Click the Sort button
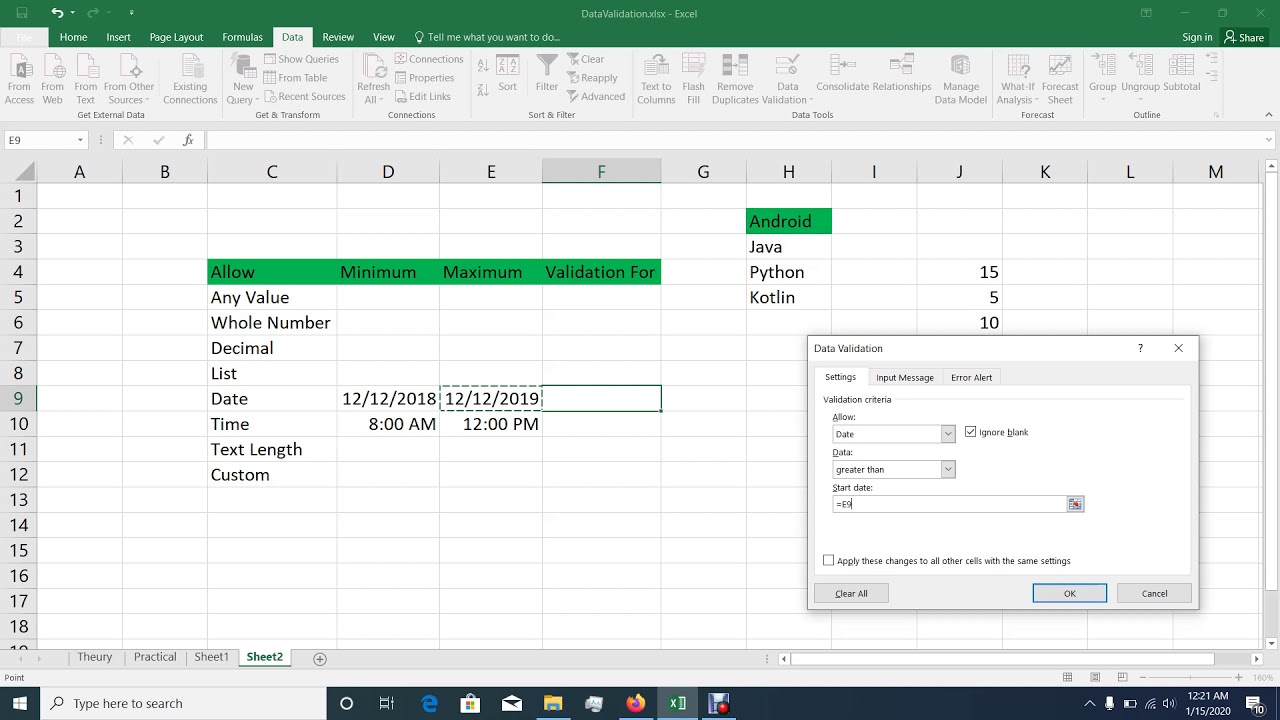The width and height of the screenshot is (1280, 720). tap(508, 74)
